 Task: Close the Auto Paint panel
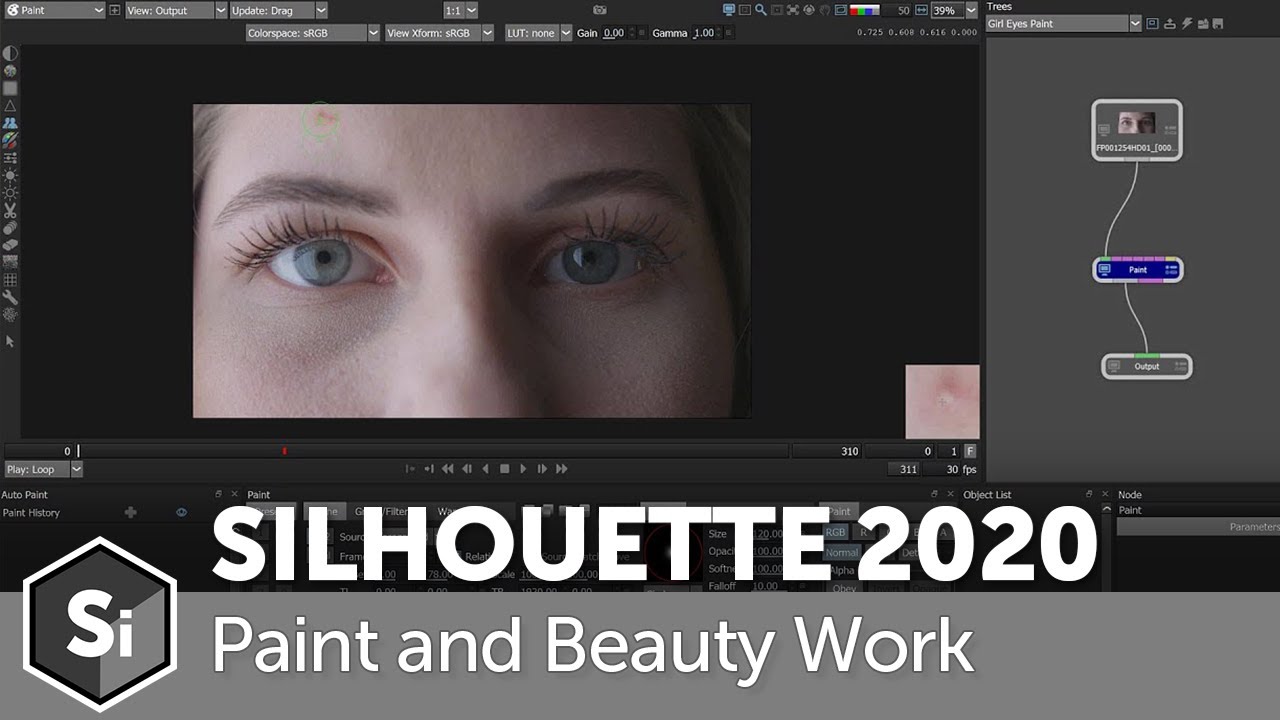[235, 494]
